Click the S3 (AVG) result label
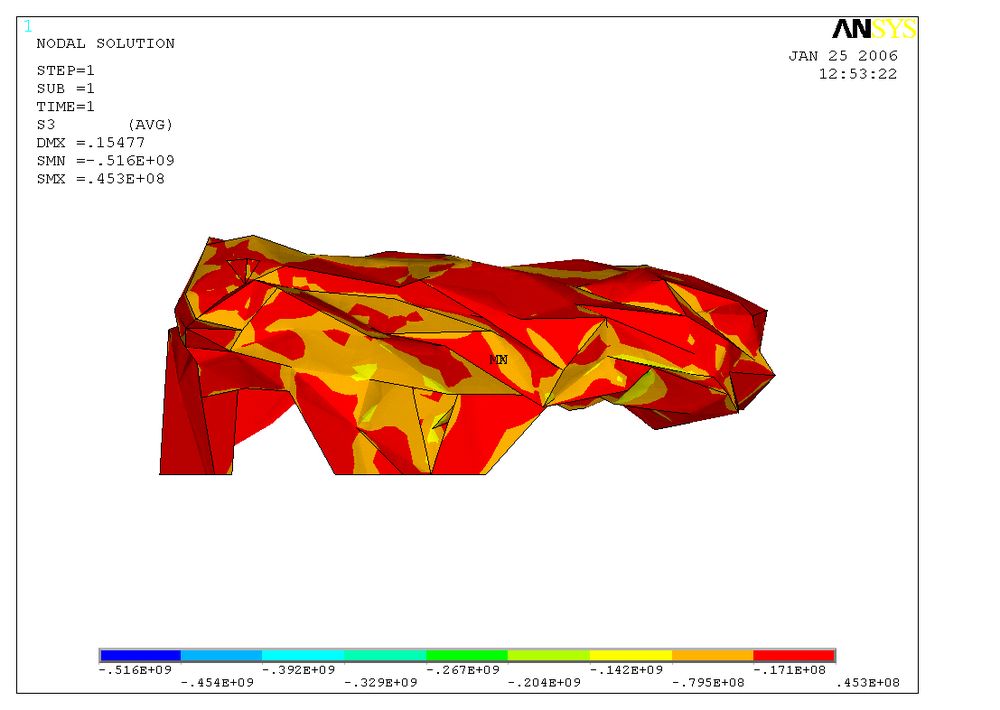Screen dimensions: 1000x710 coord(105,125)
